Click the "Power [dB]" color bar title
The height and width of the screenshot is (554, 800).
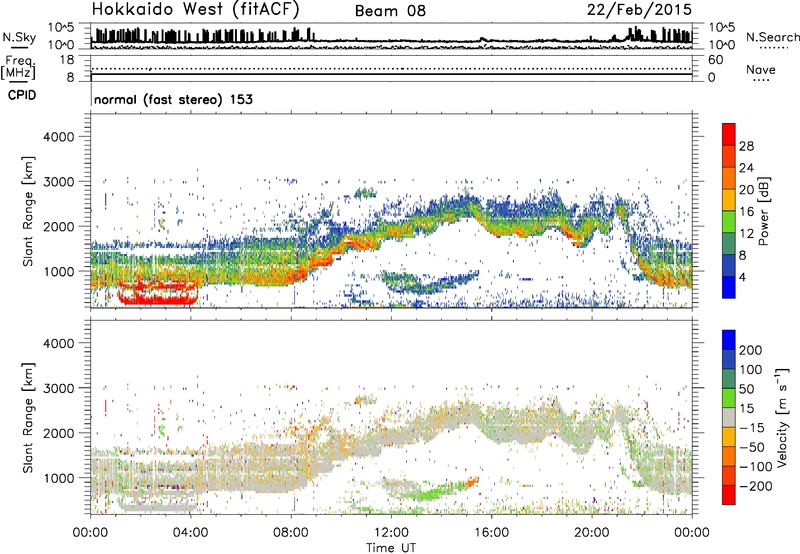764,211
